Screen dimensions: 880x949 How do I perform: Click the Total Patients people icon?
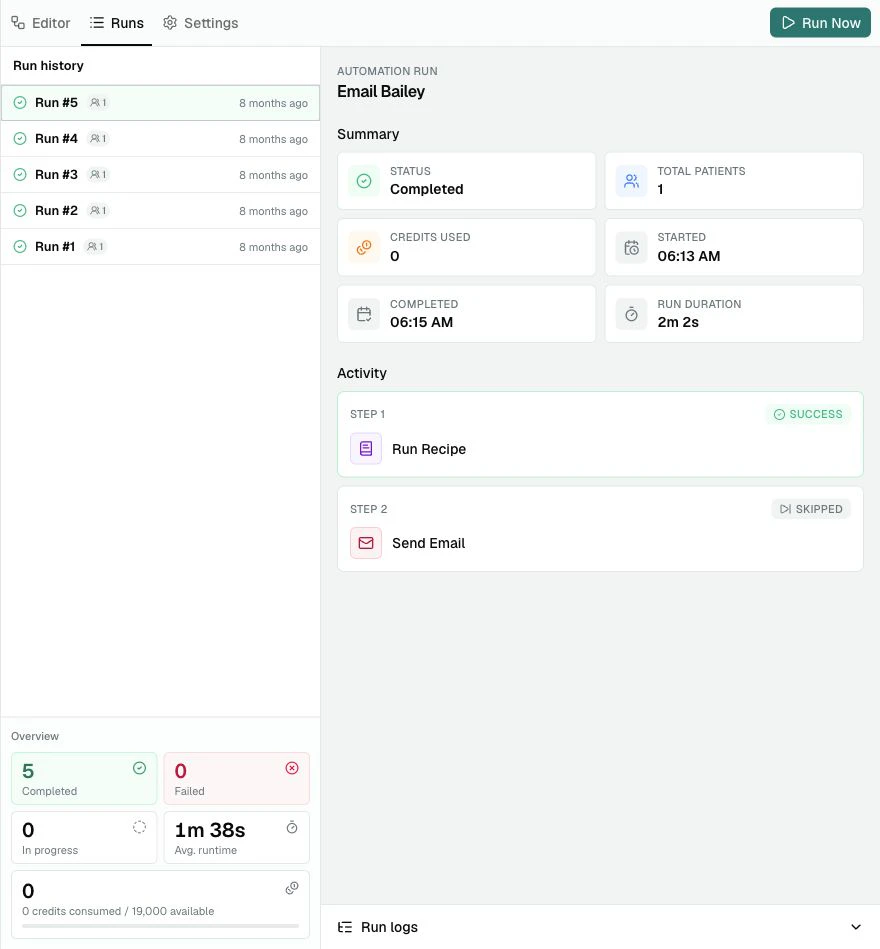coord(631,181)
